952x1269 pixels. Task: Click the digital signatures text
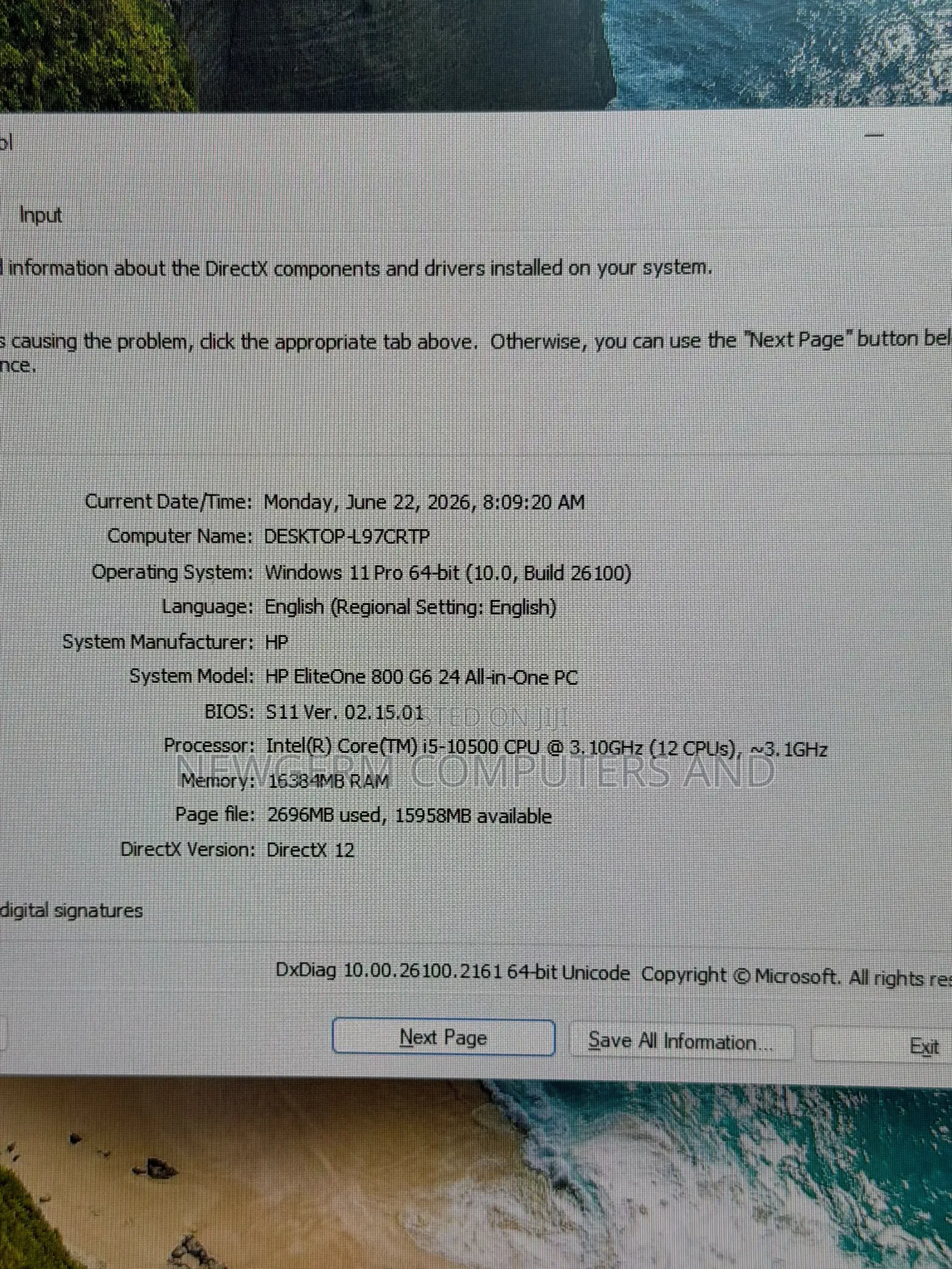pyautogui.click(x=71, y=911)
